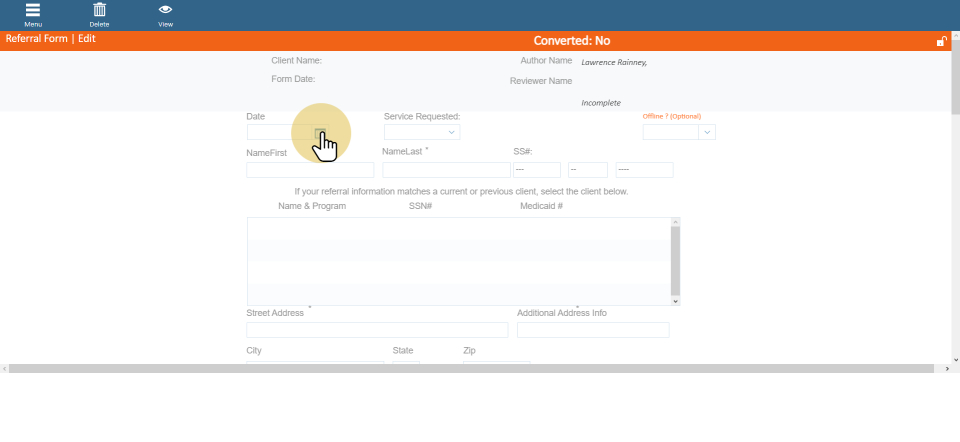This screenshot has height=442, width=960.
Task: Select the first row in client match list
Action: click(x=458, y=228)
